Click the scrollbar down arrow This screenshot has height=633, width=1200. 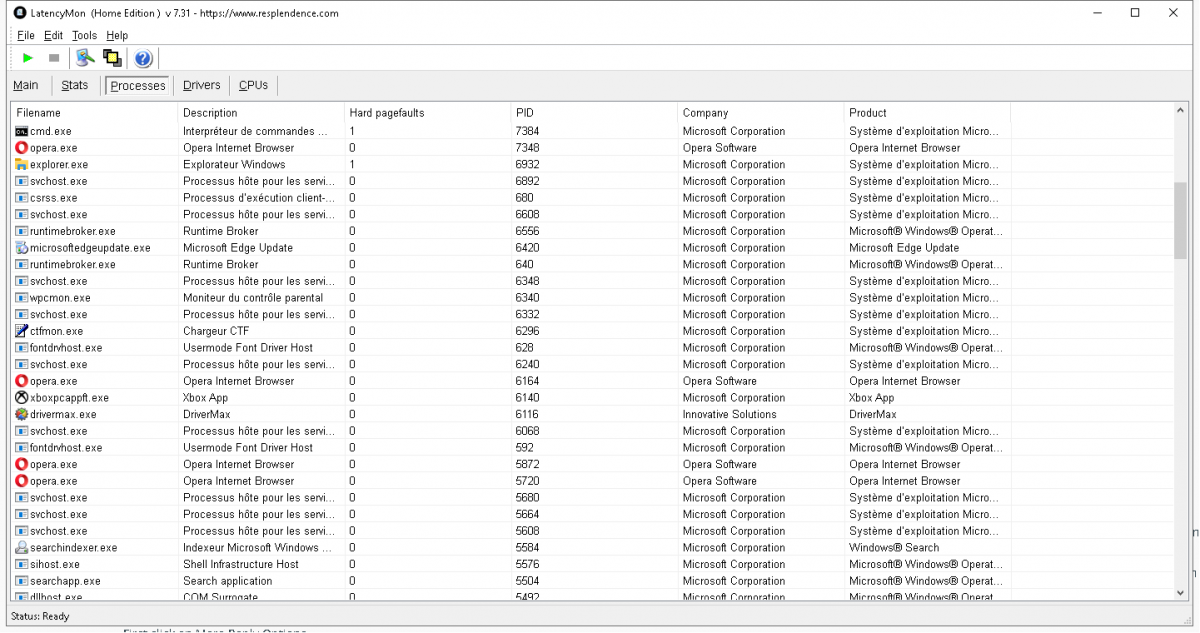pos(1180,593)
